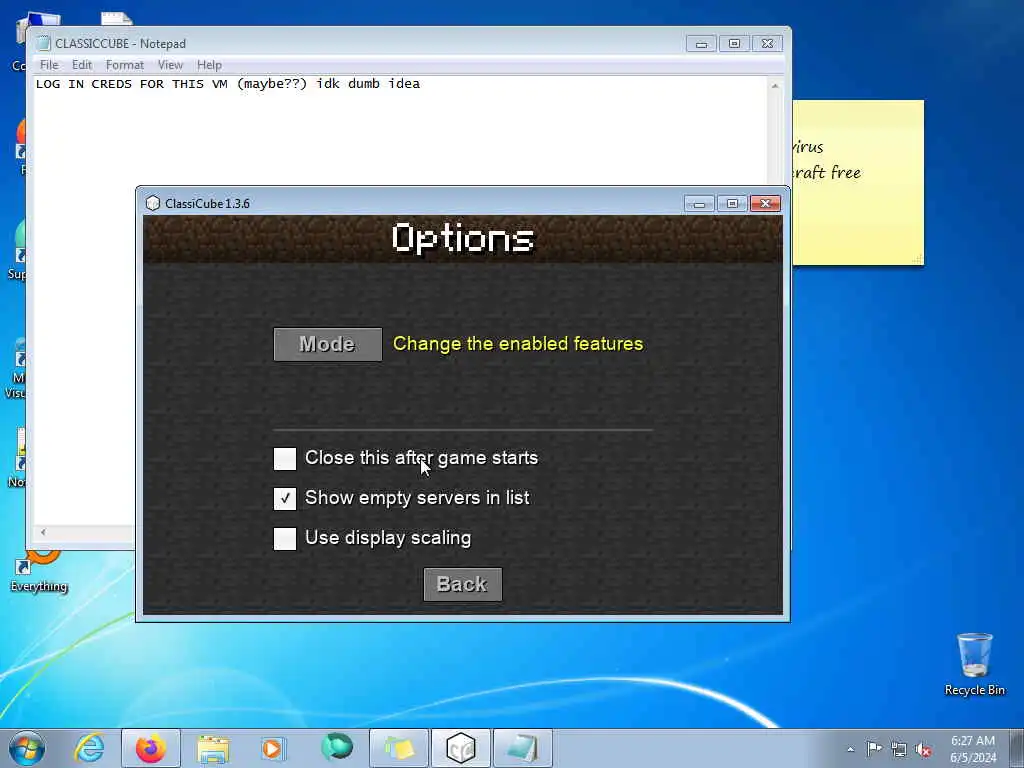
Task: Click Notepad vertical scrollbar up arrow
Action: pyautogui.click(x=775, y=86)
